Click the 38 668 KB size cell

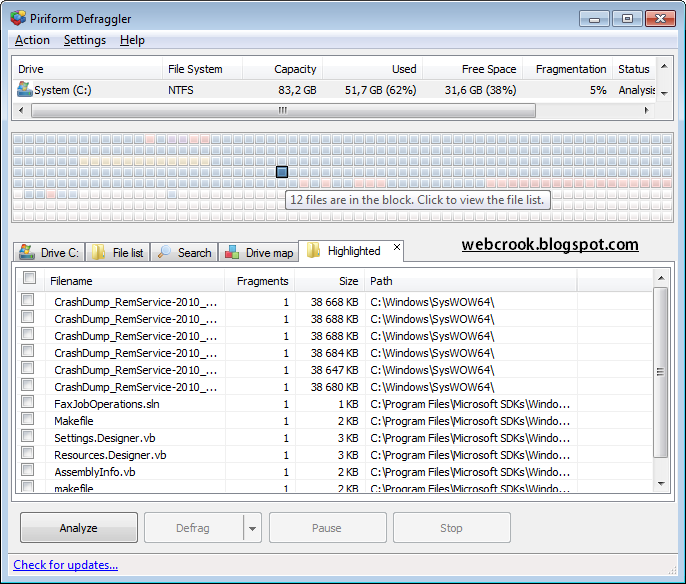click(335, 302)
